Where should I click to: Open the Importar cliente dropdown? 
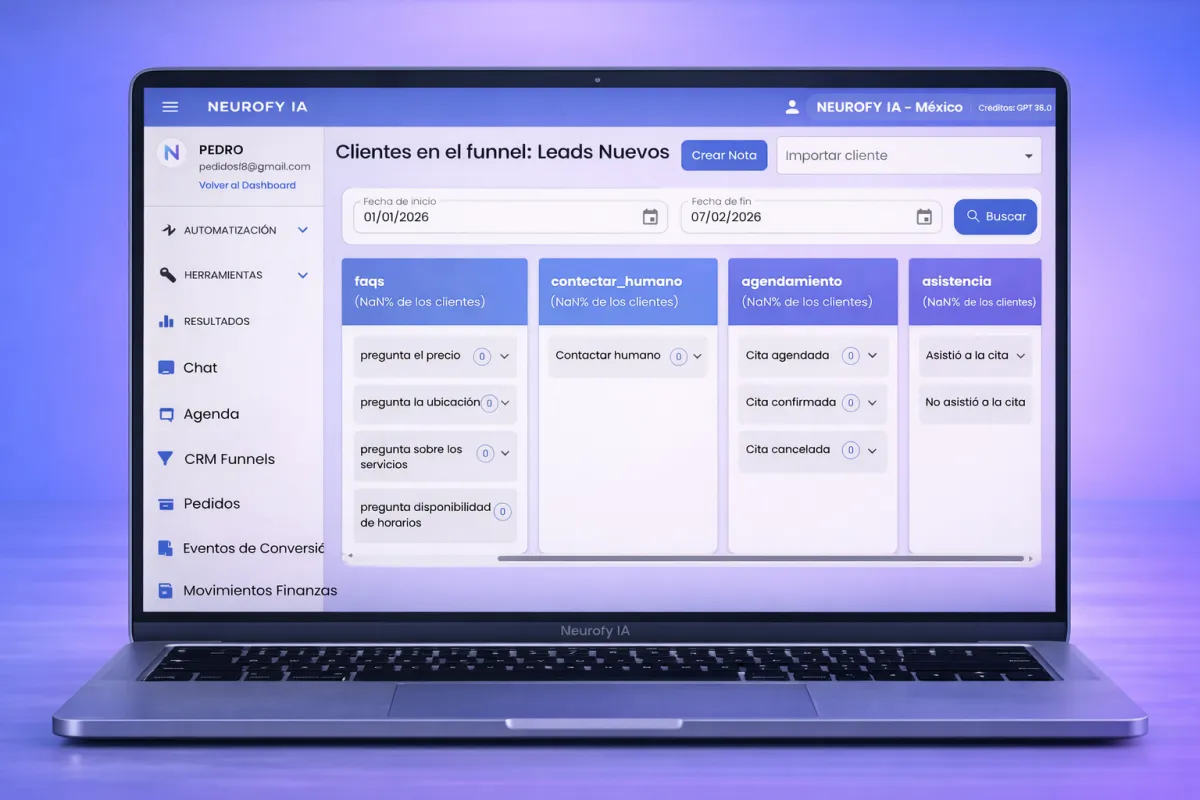[x=909, y=156]
